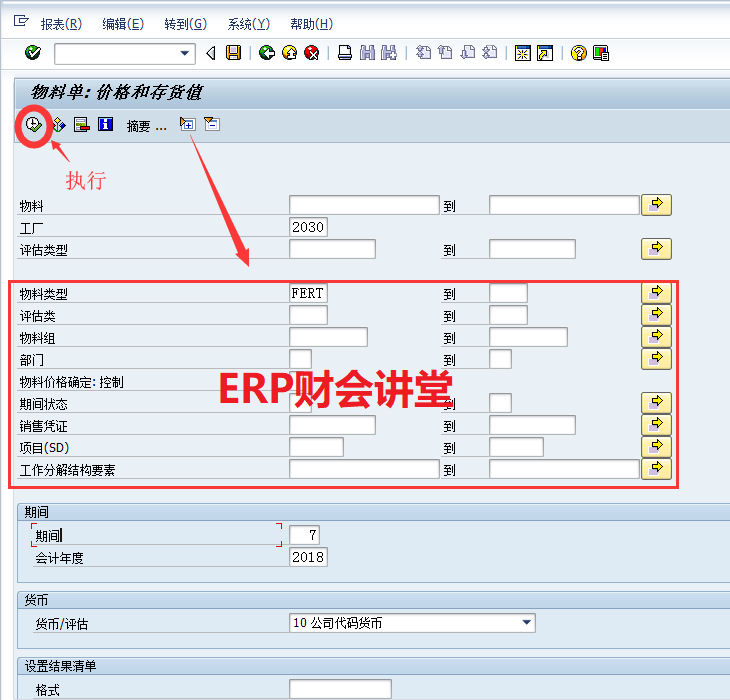The width and height of the screenshot is (730, 700).
Task: Open the 系统(Y) menu
Action: (x=249, y=24)
